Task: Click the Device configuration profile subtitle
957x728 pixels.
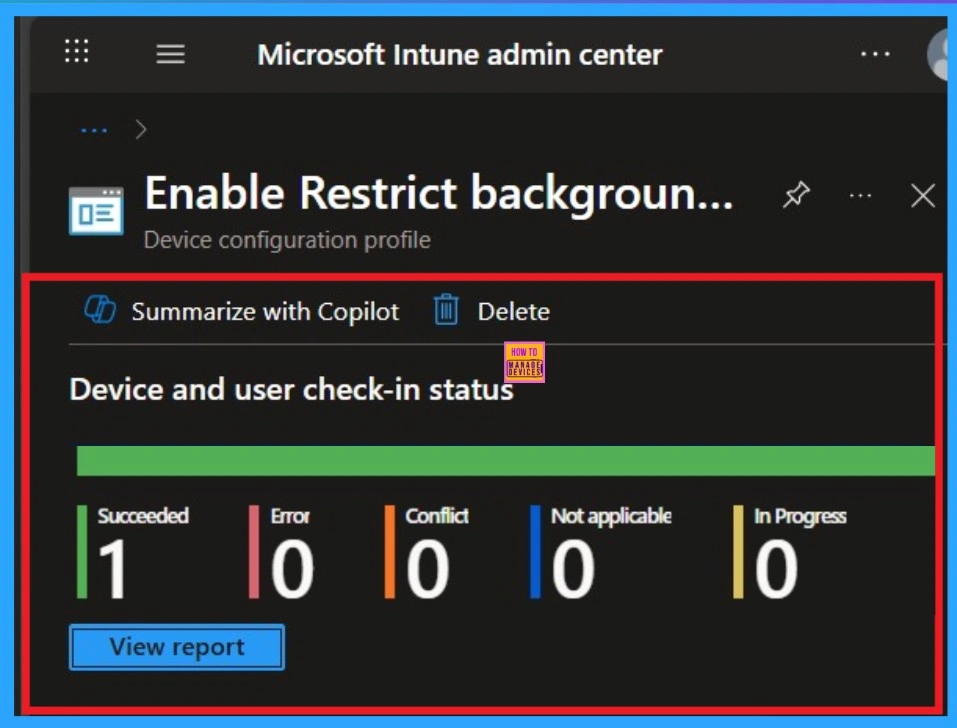Action: click(x=287, y=240)
